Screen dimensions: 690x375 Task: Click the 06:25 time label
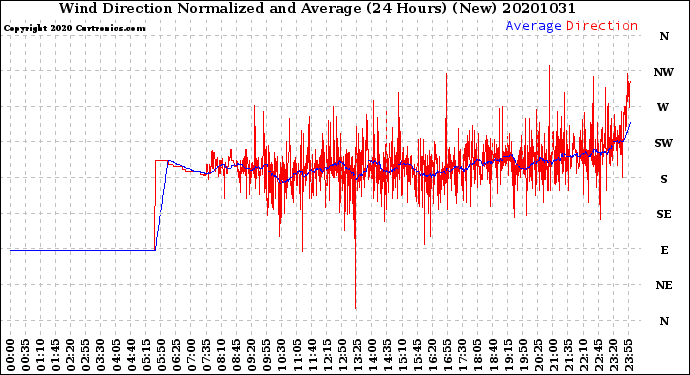(x=176, y=355)
